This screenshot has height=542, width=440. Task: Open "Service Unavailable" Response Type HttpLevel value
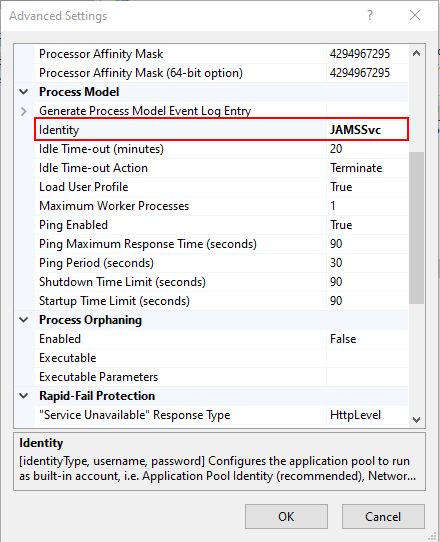(367, 415)
